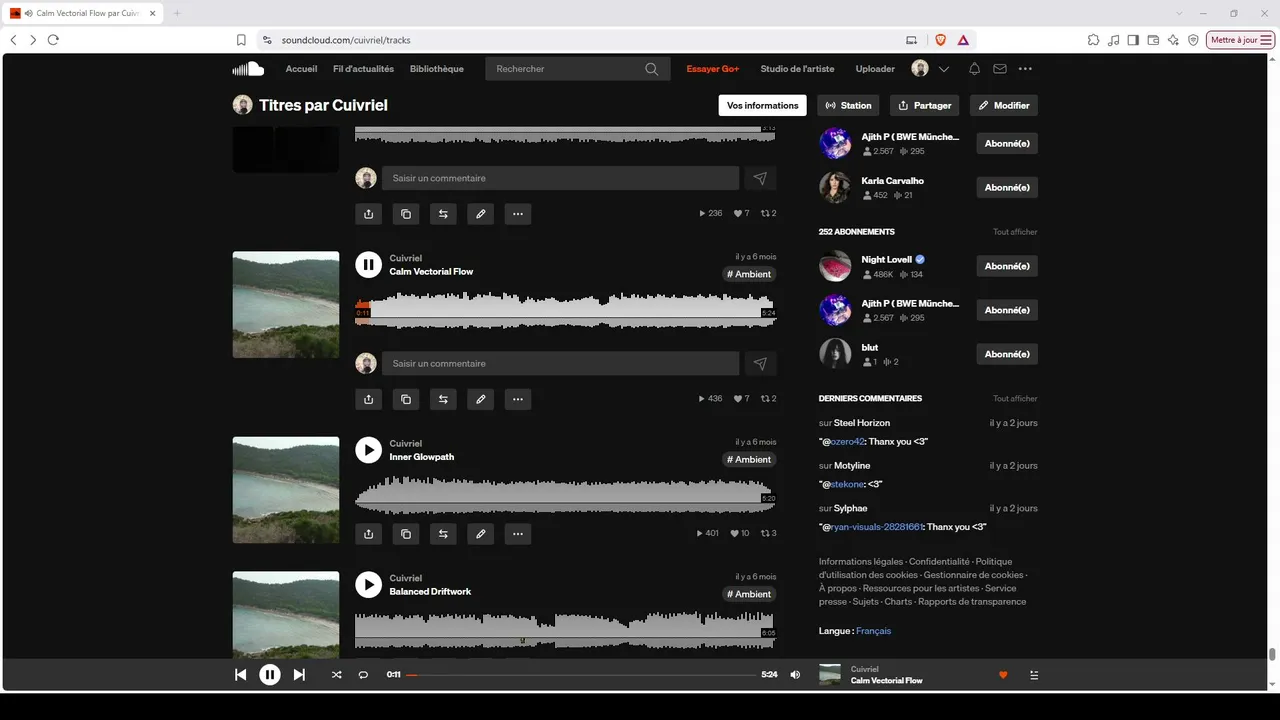Screen dimensions: 1280x720
Task: Seek within the Inner Glowpath waveform
Action: 565,494
